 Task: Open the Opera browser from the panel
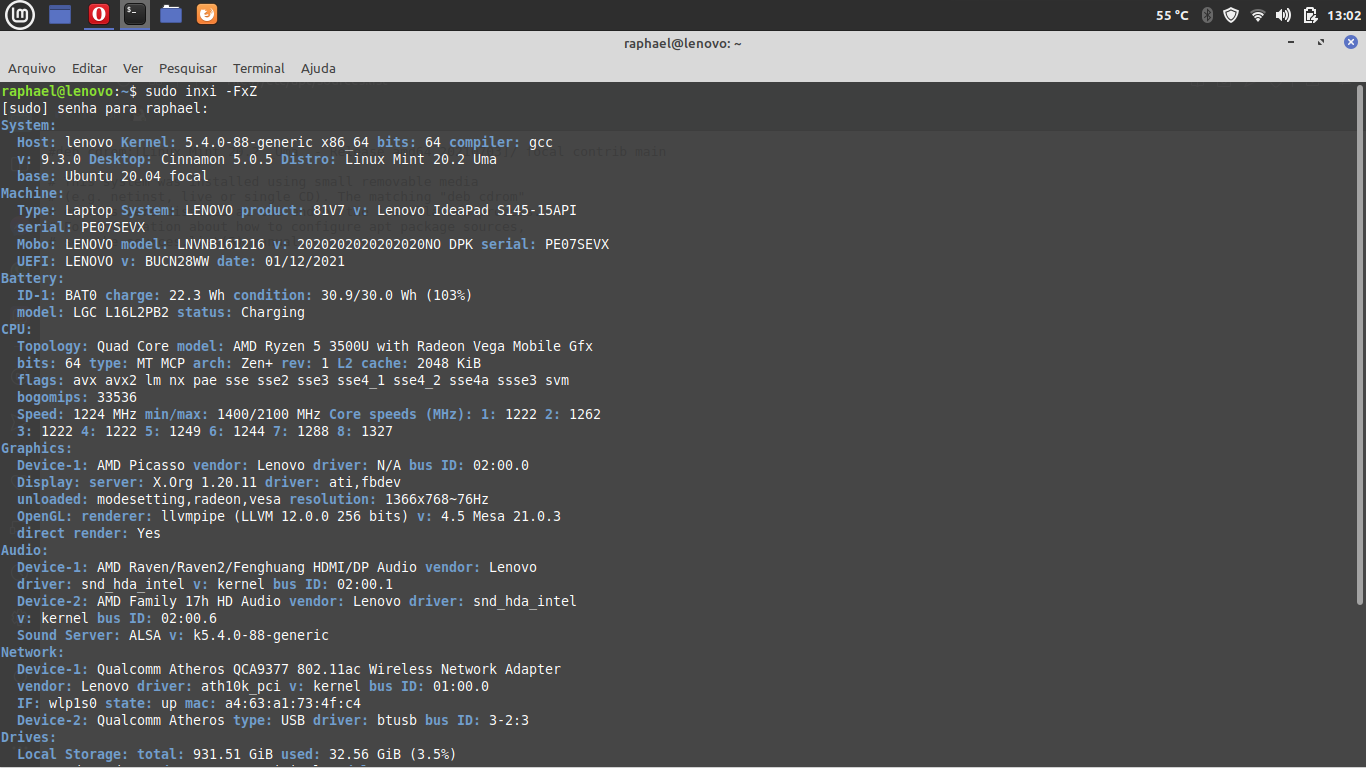click(98, 14)
